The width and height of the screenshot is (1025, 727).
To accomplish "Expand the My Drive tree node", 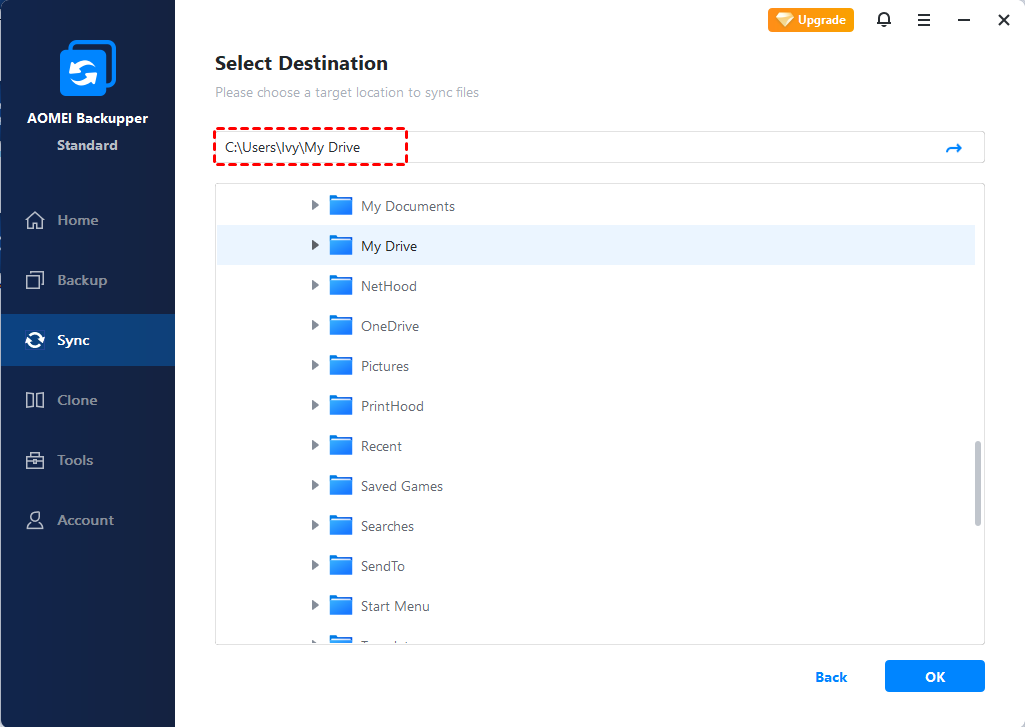I will point(315,246).
